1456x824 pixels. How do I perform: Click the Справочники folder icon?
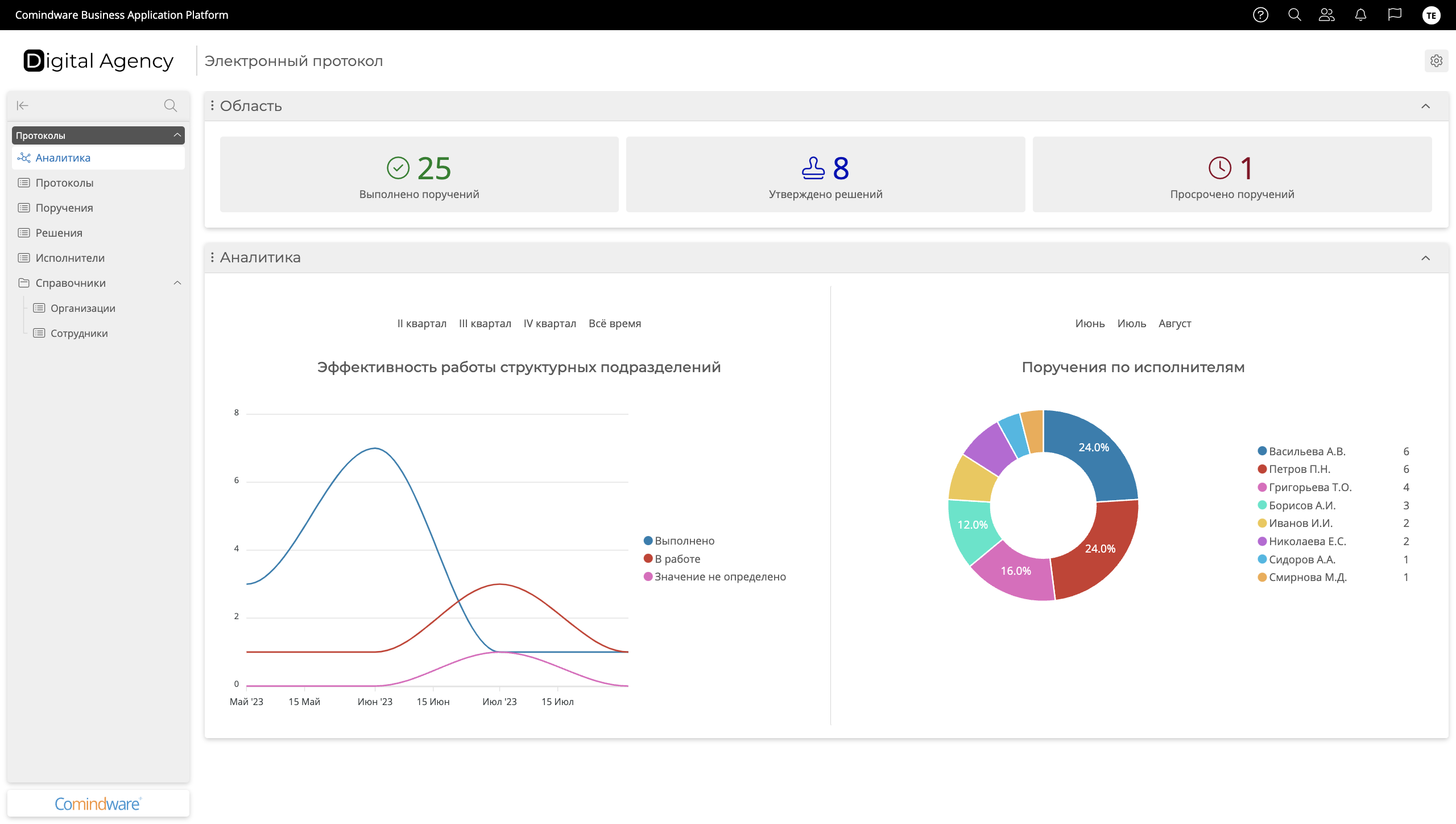pyautogui.click(x=24, y=283)
